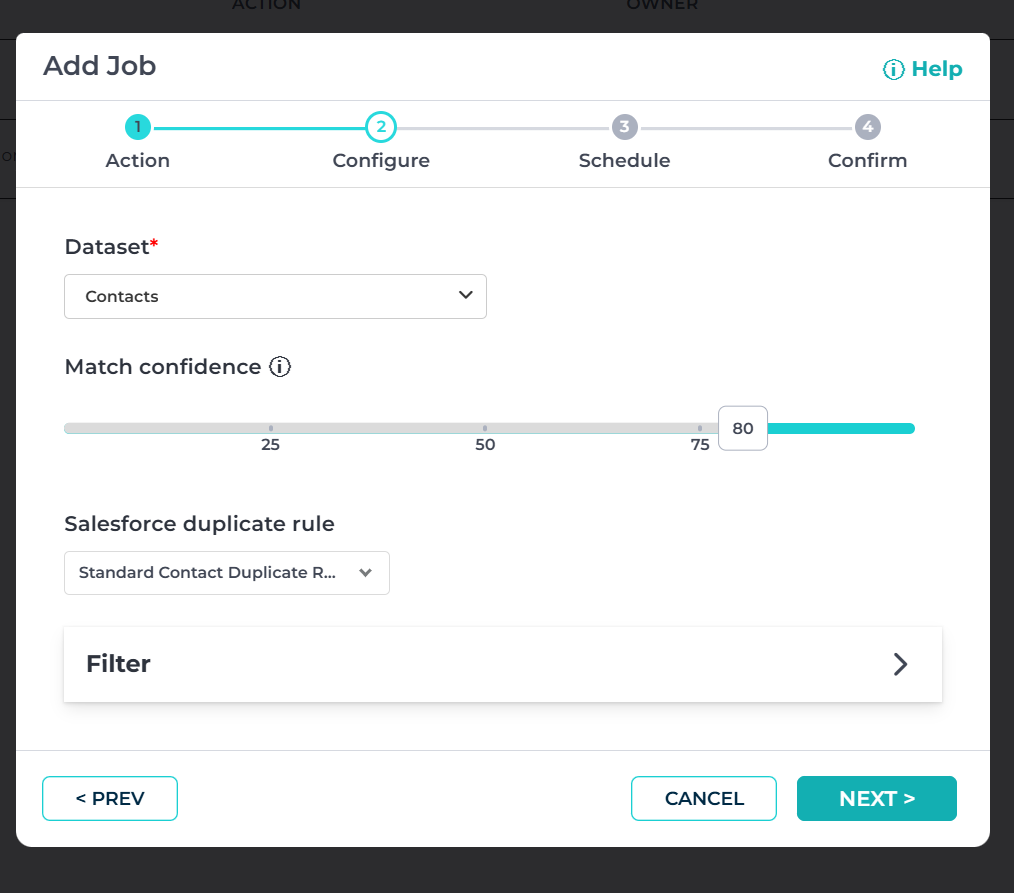1014x893 pixels.
Task: Select step 2 Configure circle
Action: tap(381, 127)
